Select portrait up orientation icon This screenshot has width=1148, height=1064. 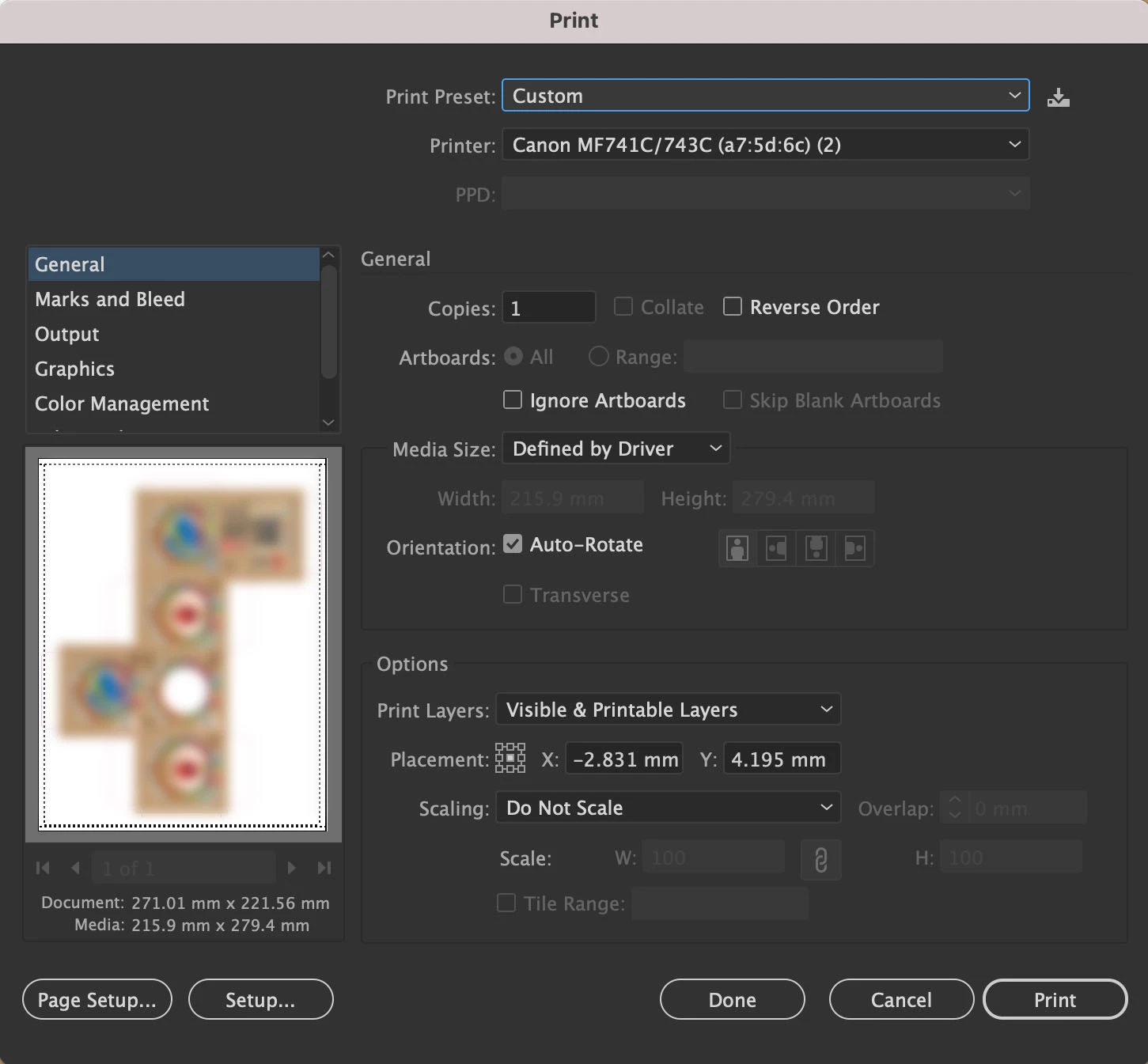[737, 548]
